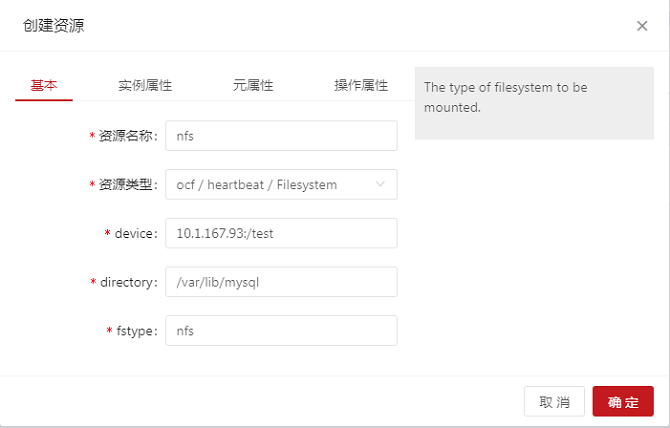Viewport: 670px width, 428px height.
Task: Click the fstype field label
Action: tap(135, 331)
